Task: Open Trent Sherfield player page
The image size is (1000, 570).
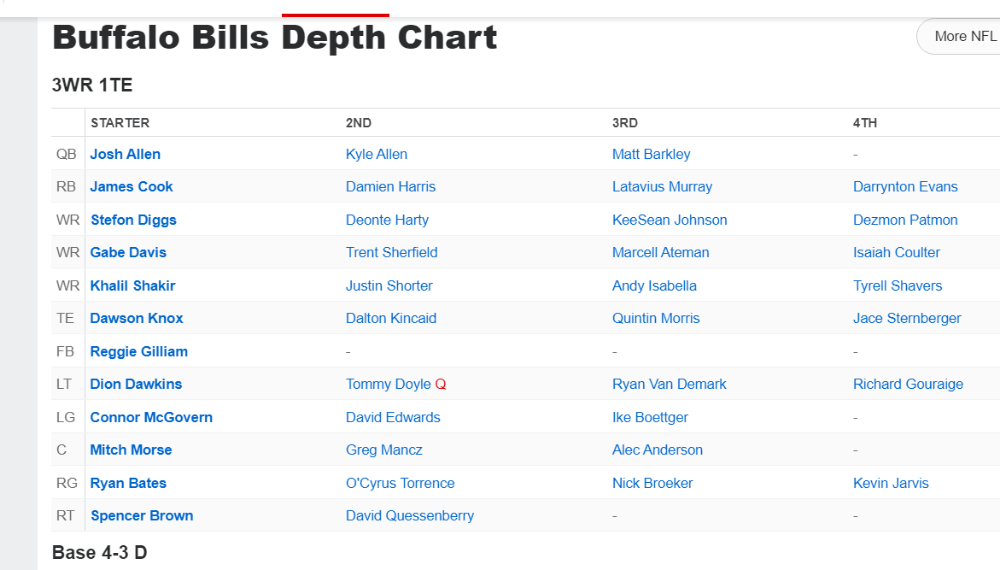Action: point(392,252)
